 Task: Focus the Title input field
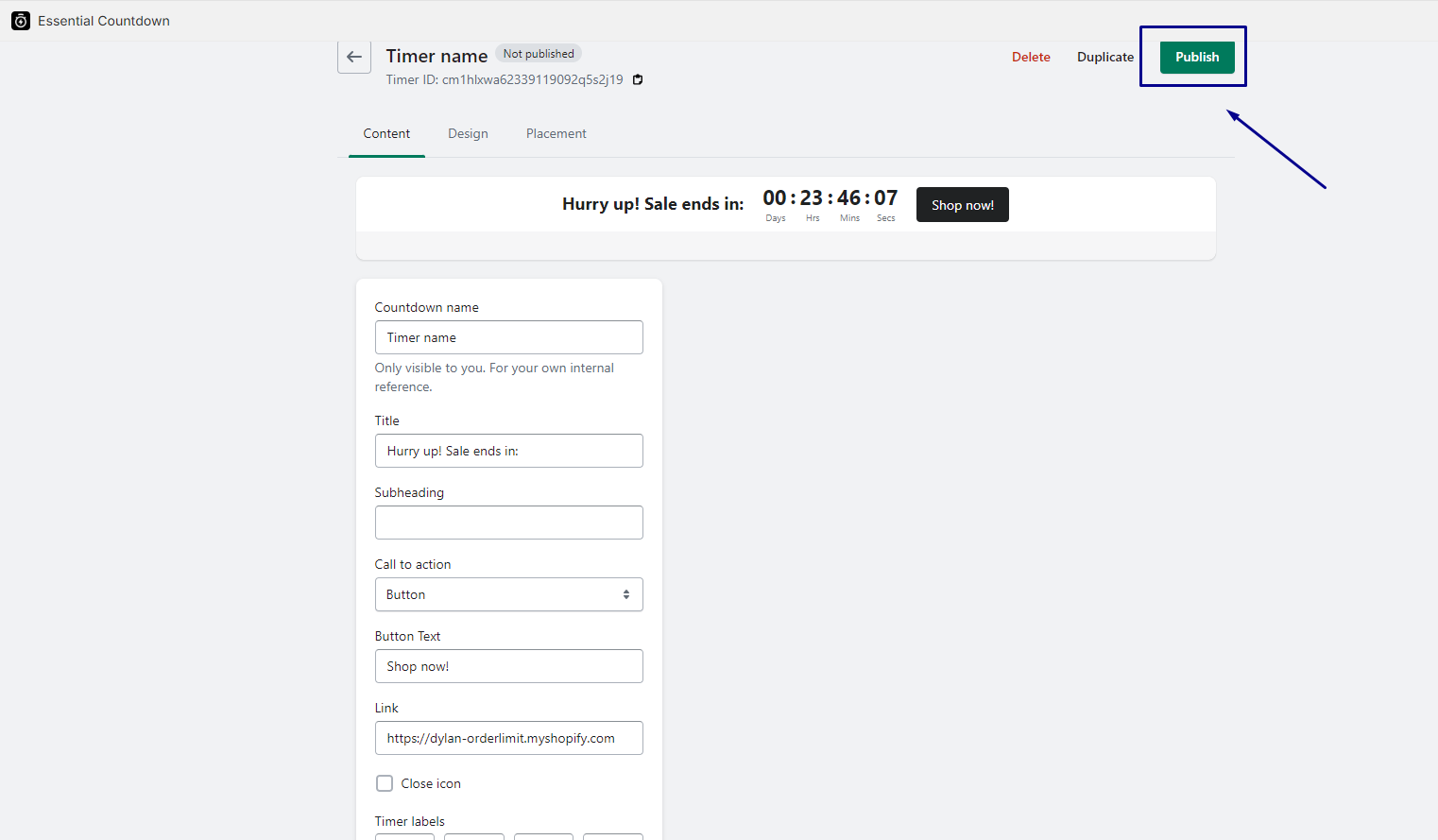tap(509, 451)
